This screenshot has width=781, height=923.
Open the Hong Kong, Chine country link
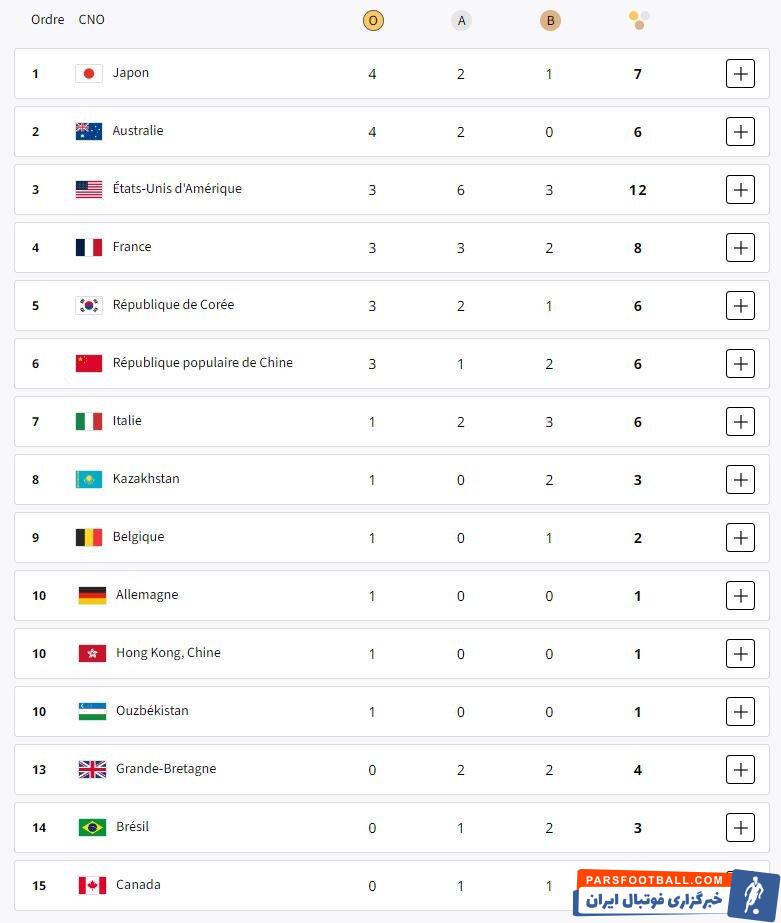point(168,653)
